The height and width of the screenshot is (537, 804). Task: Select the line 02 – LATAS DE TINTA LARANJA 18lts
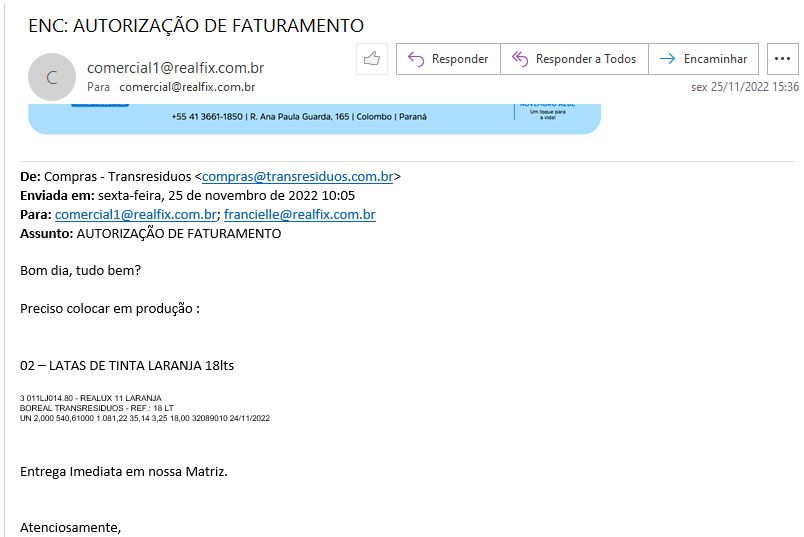pos(127,365)
